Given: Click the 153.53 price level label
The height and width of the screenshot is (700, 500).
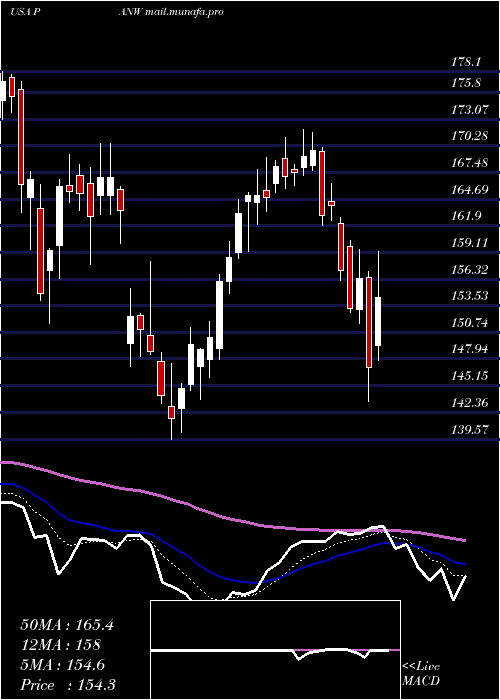Looking at the screenshot, I should point(469,296).
